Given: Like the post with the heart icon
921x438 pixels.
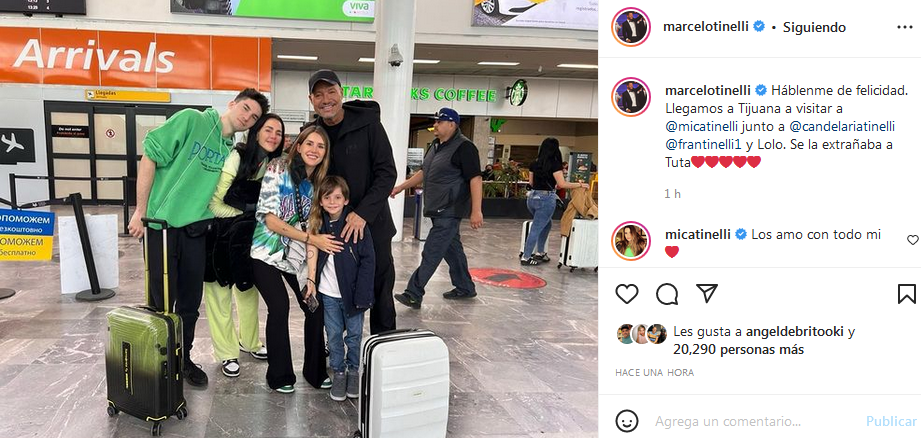Looking at the screenshot, I should tap(627, 294).
